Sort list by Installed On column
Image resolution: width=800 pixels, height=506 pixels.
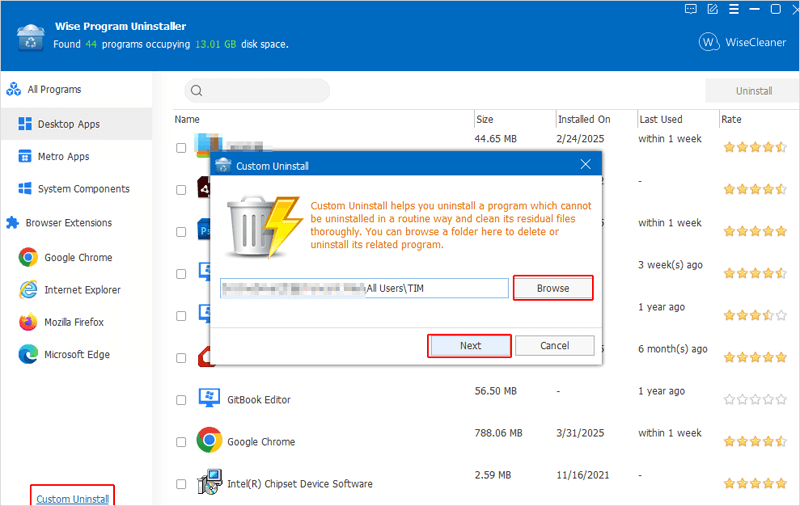(x=584, y=119)
